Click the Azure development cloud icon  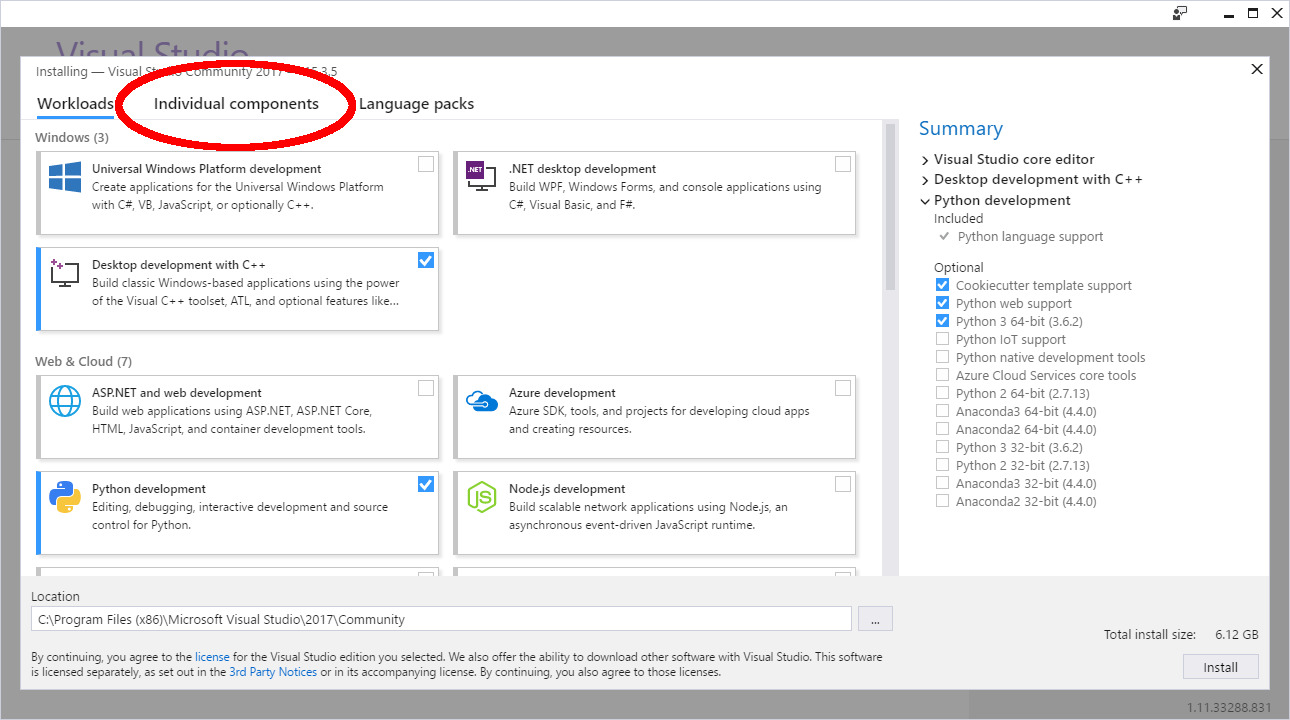[482, 401]
